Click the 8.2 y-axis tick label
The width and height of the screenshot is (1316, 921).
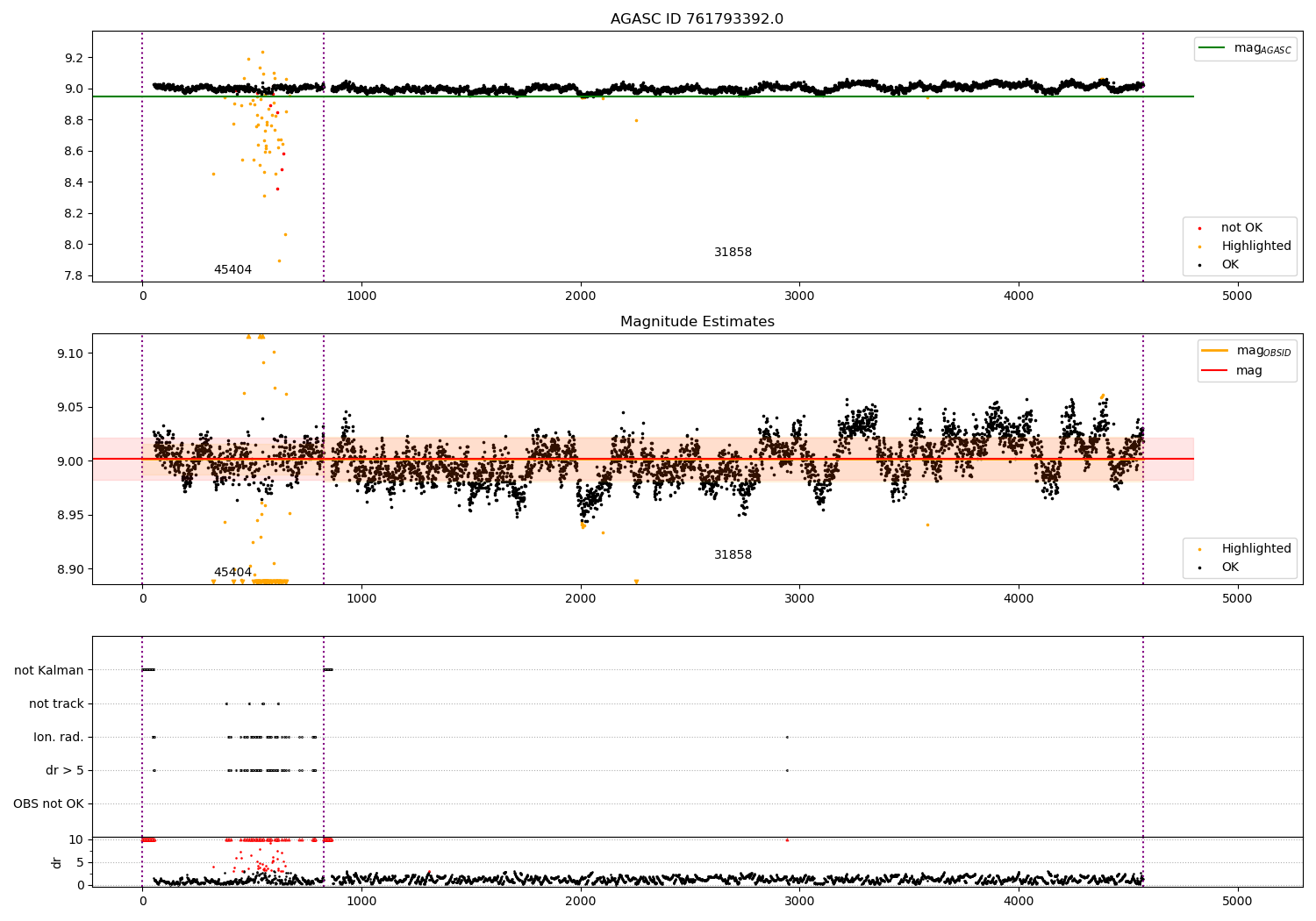pyautogui.click(x=74, y=213)
